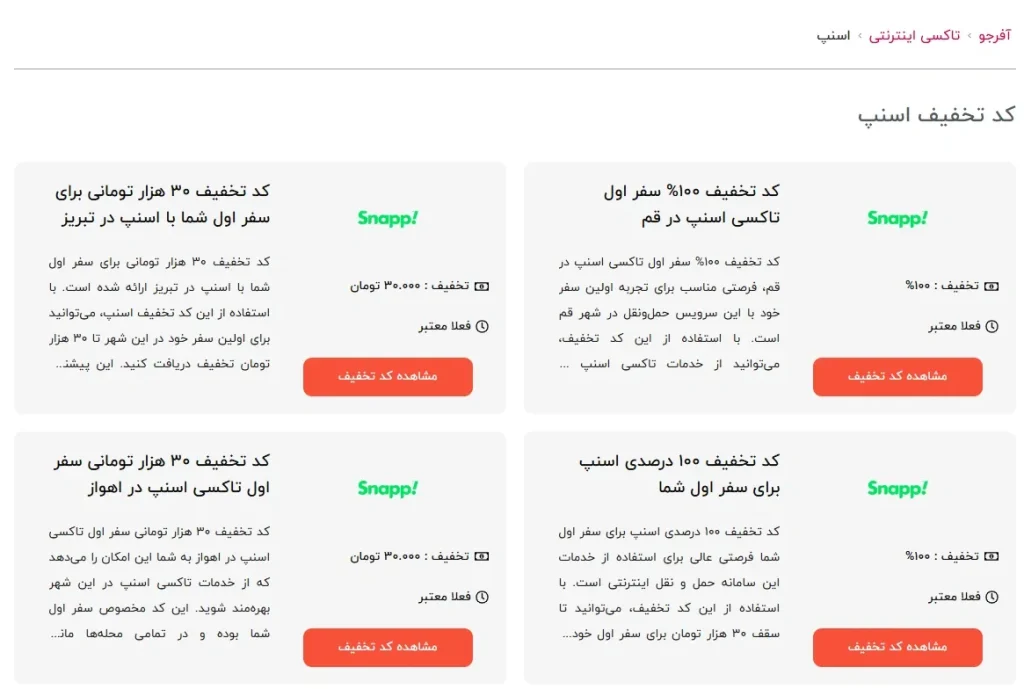Click the clock icon on the bottom-right Snapp card
1024x689 pixels.
coord(993,596)
